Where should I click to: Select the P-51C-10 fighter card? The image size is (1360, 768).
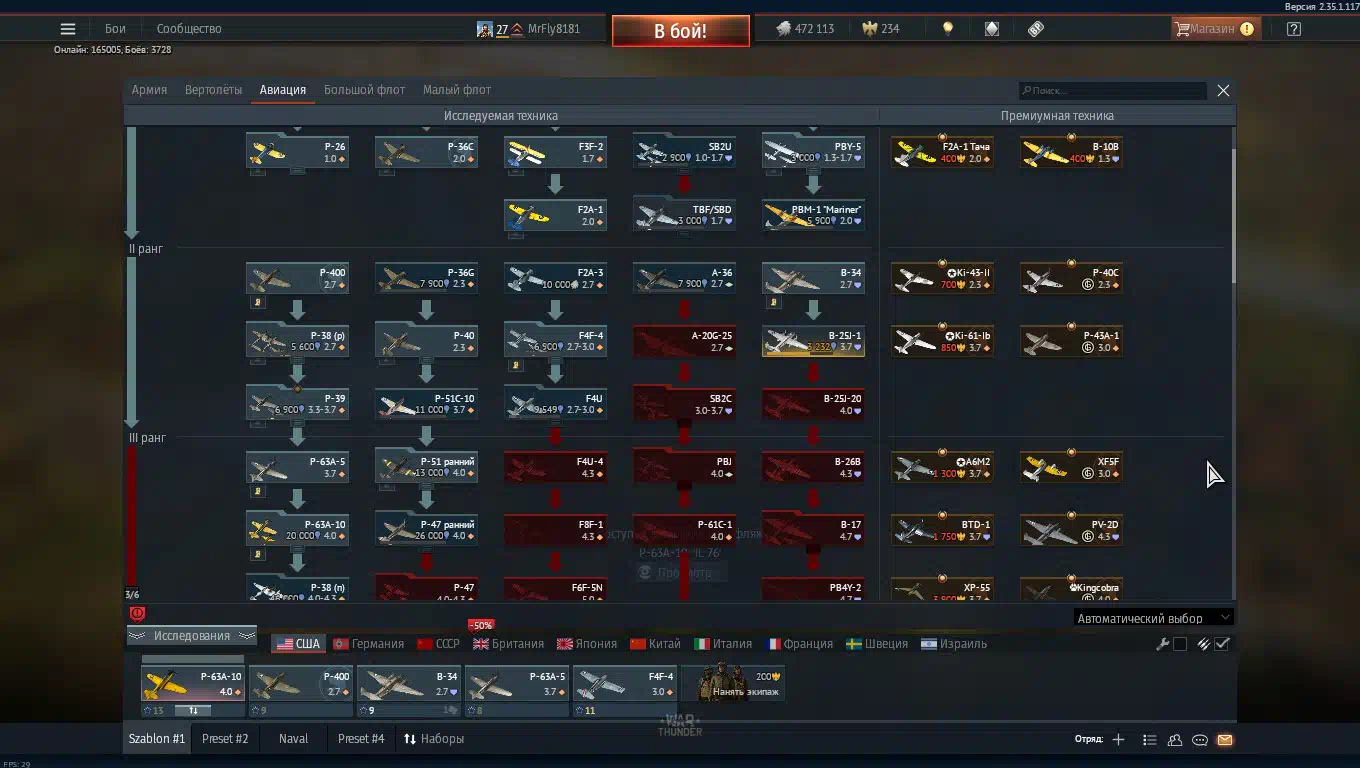pyautogui.click(x=427, y=404)
